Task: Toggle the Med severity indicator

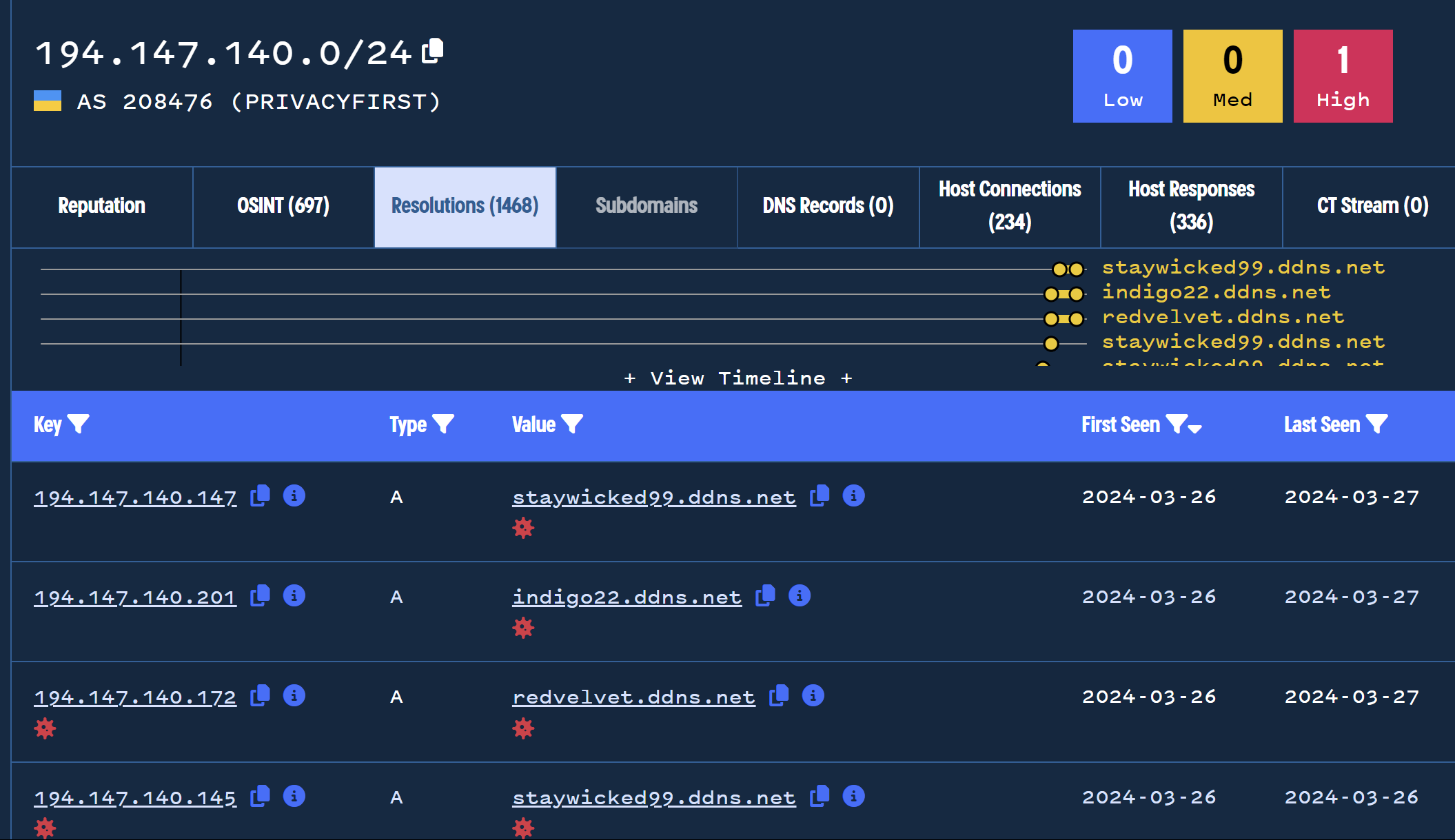Action: 1232,76
